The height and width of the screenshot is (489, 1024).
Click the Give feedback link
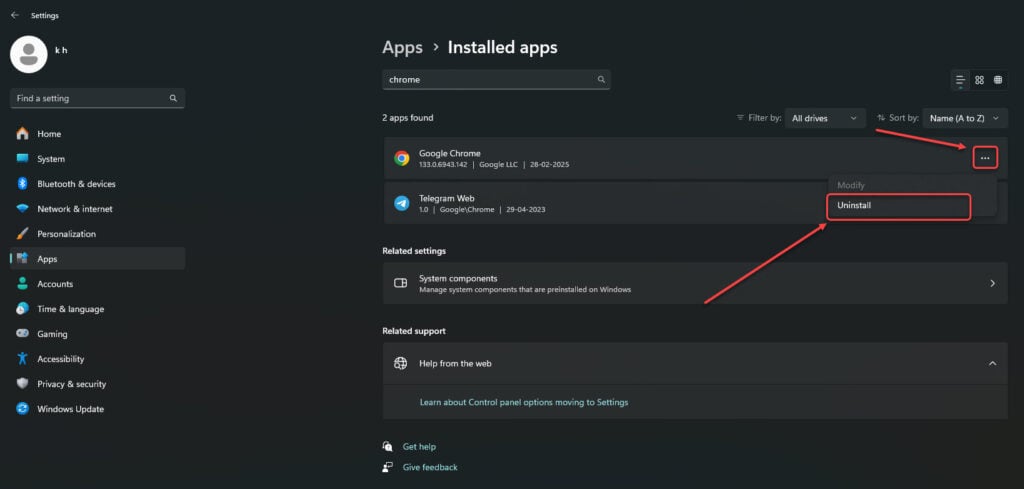click(x=430, y=467)
